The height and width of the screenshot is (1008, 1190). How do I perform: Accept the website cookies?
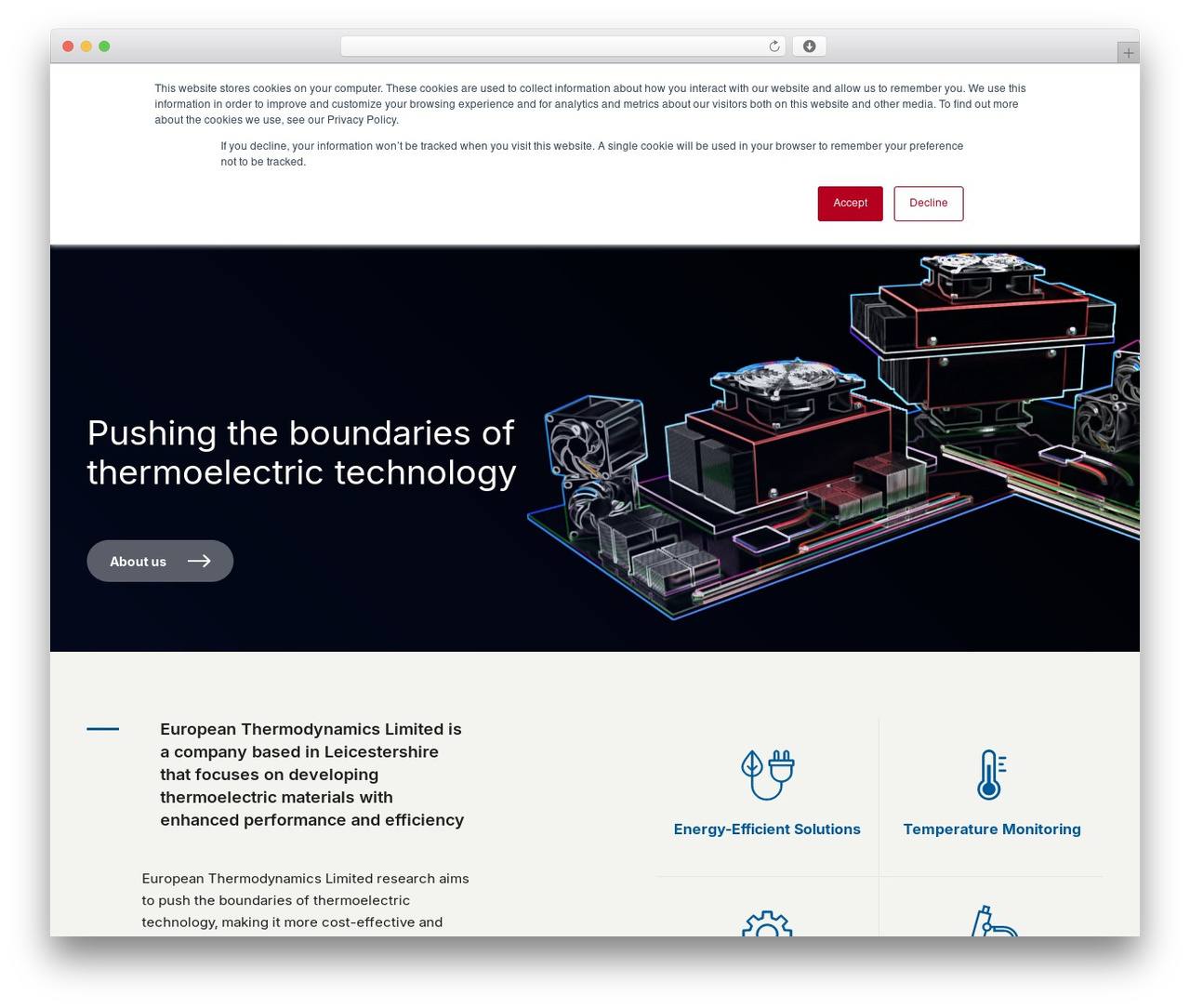pos(850,204)
